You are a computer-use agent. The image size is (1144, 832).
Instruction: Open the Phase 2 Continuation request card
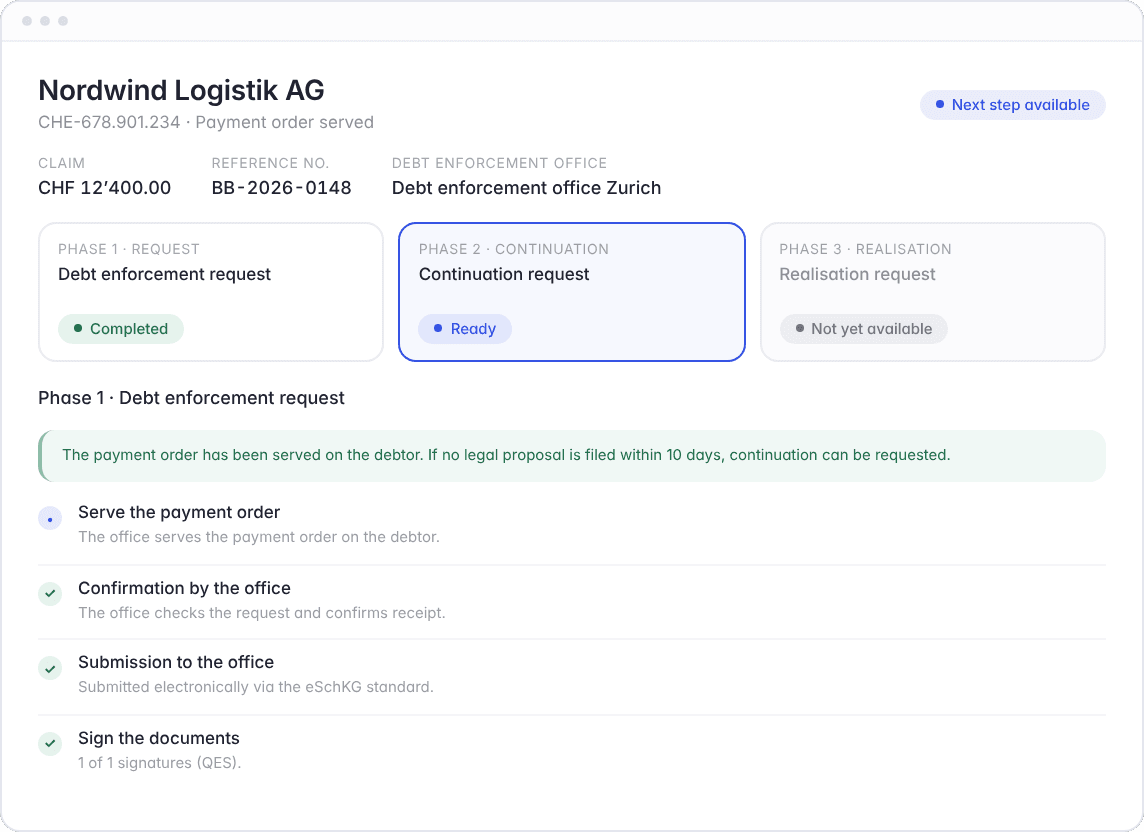point(572,292)
